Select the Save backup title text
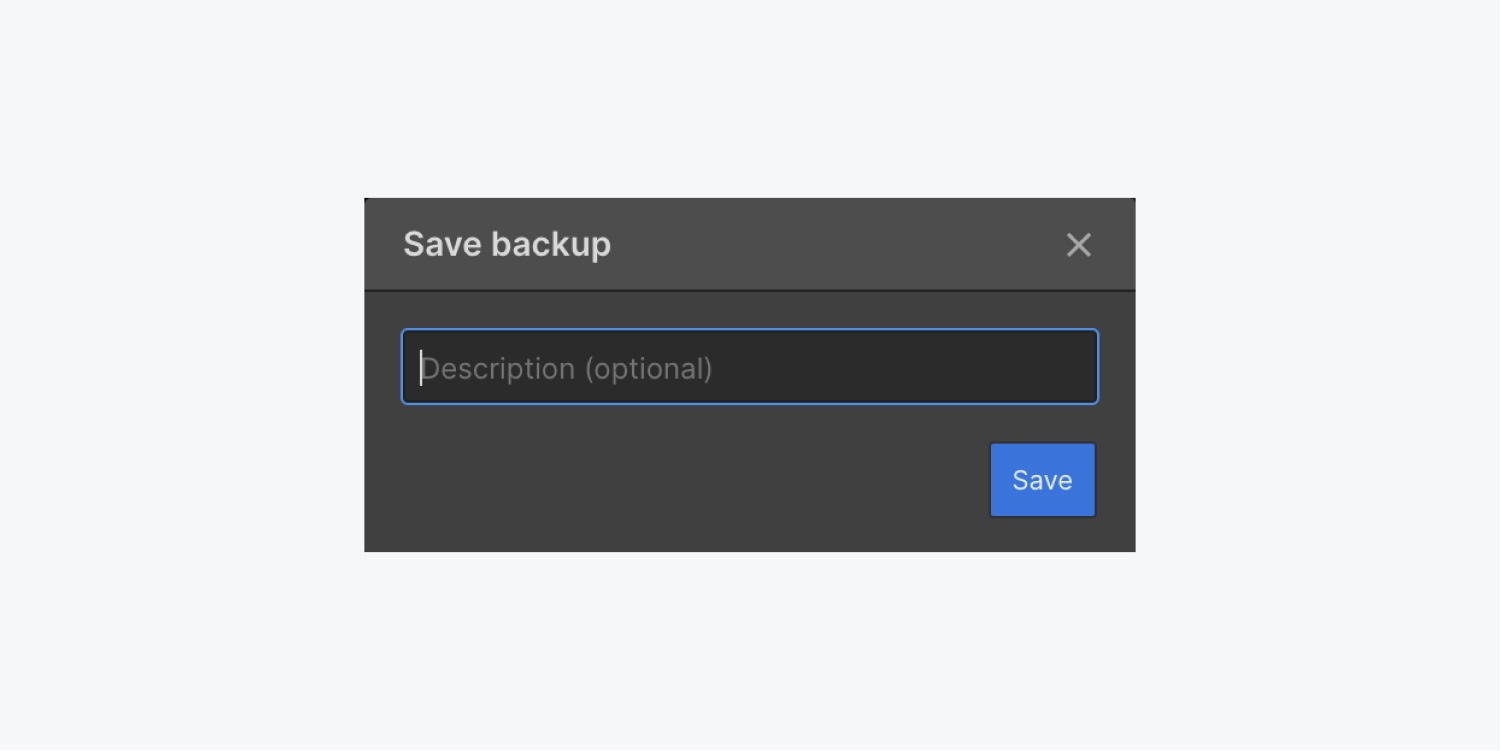The width and height of the screenshot is (1501, 751). click(507, 244)
